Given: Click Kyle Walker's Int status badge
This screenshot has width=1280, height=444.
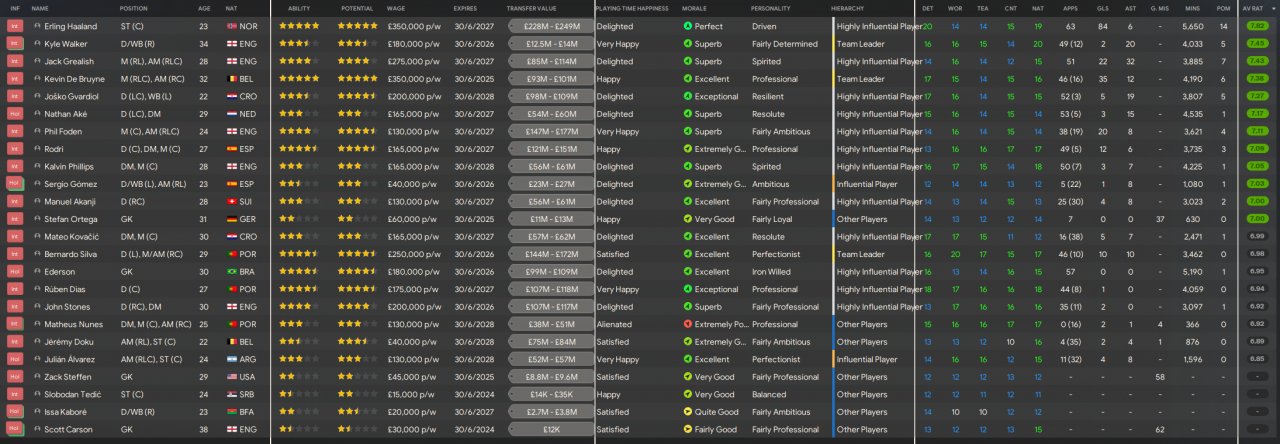Looking at the screenshot, I should point(14,44).
